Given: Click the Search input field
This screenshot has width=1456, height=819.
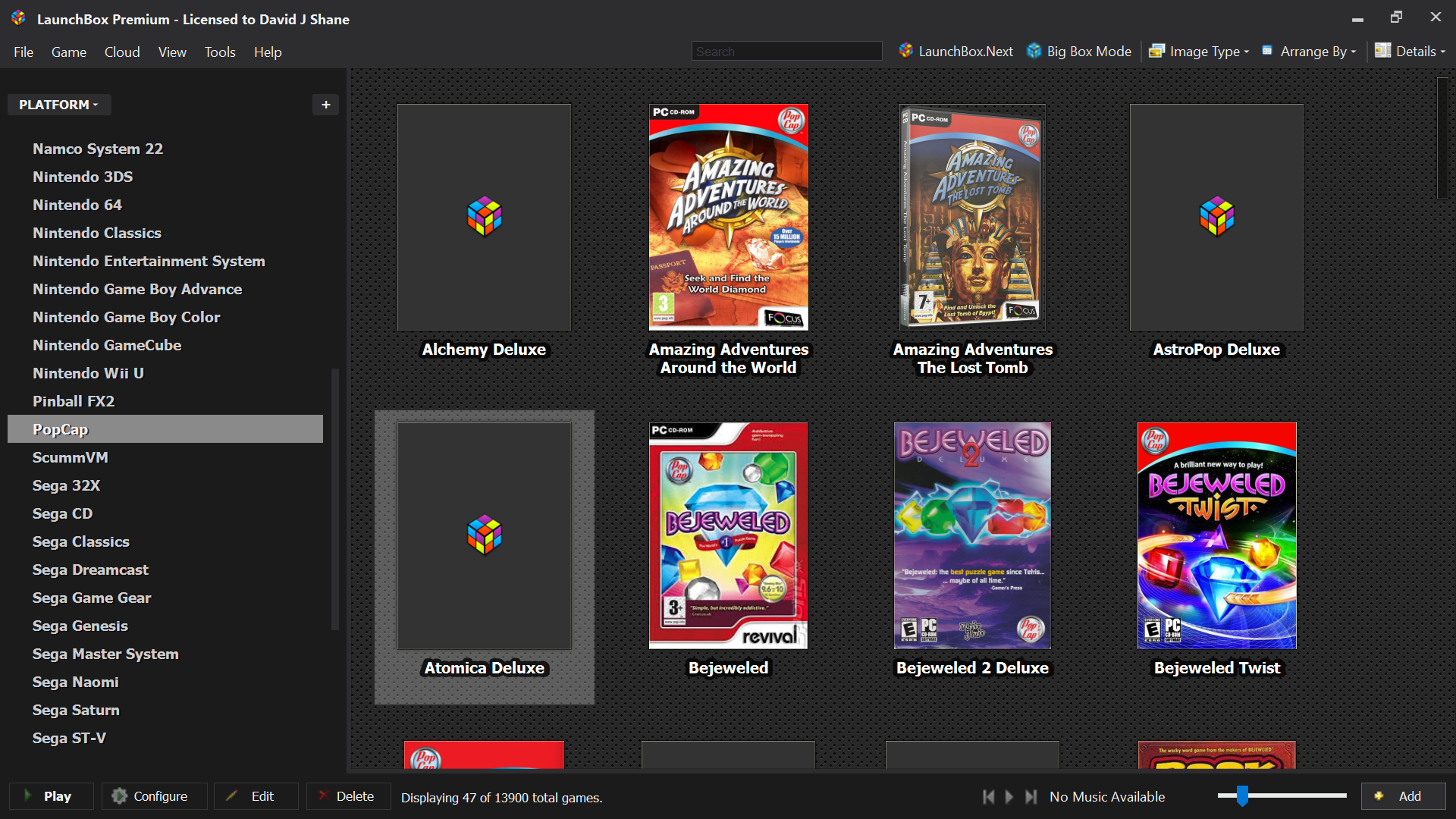Looking at the screenshot, I should click(x=786, y=52).
